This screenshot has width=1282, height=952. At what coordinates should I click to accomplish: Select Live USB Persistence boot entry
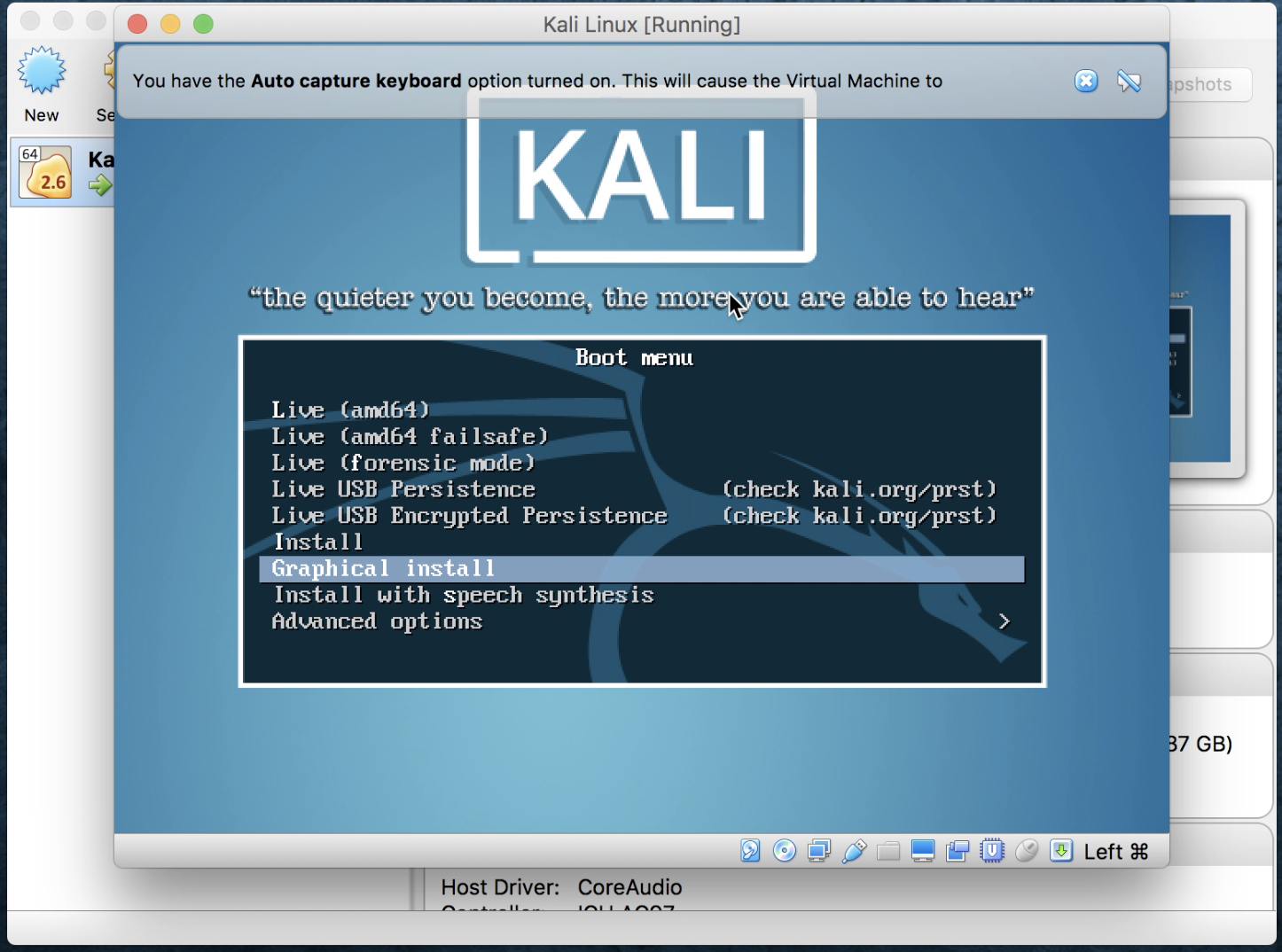click(x=403, y=489)
